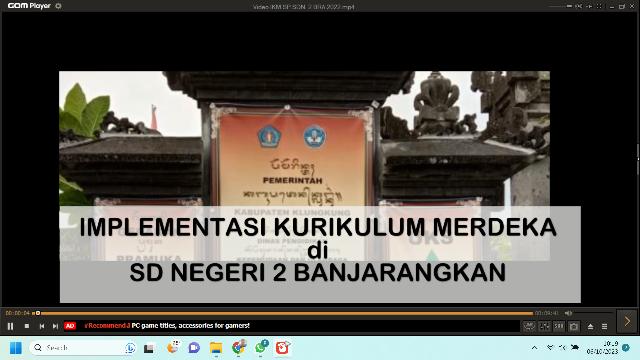Open the Wi-Fi network tray icon
Viewport: 640px width, 360px height.
pyautogui.click(x=550, y=348)
